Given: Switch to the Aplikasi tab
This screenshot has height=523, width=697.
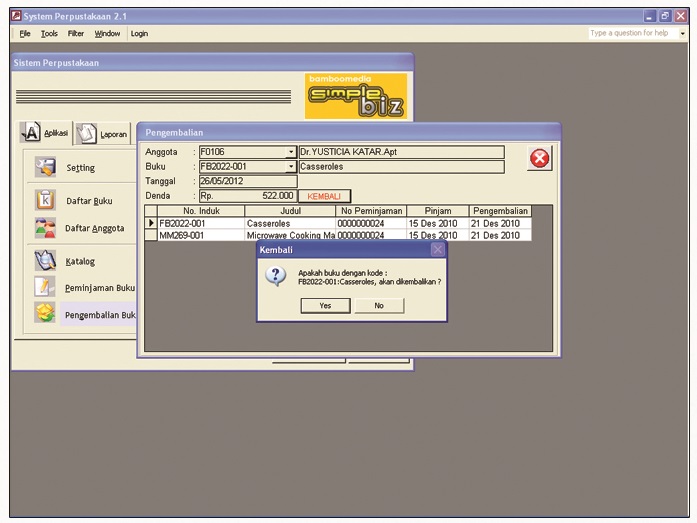Looking at the screenshot, I should click(45, 132).
